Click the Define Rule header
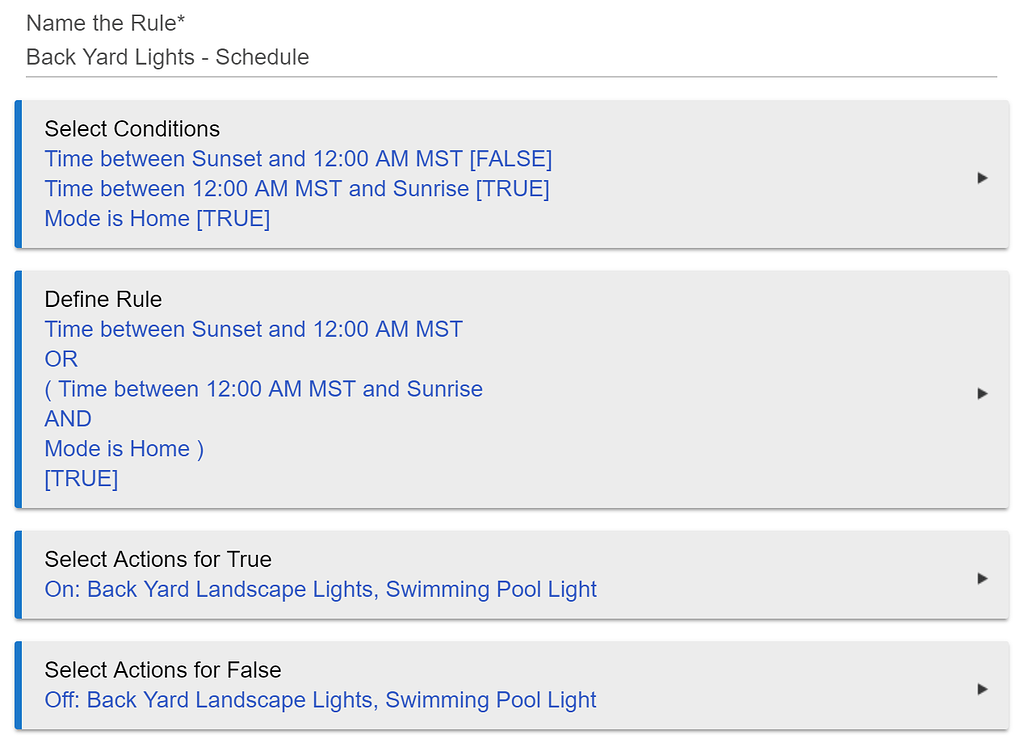 (x=103, y=299)
